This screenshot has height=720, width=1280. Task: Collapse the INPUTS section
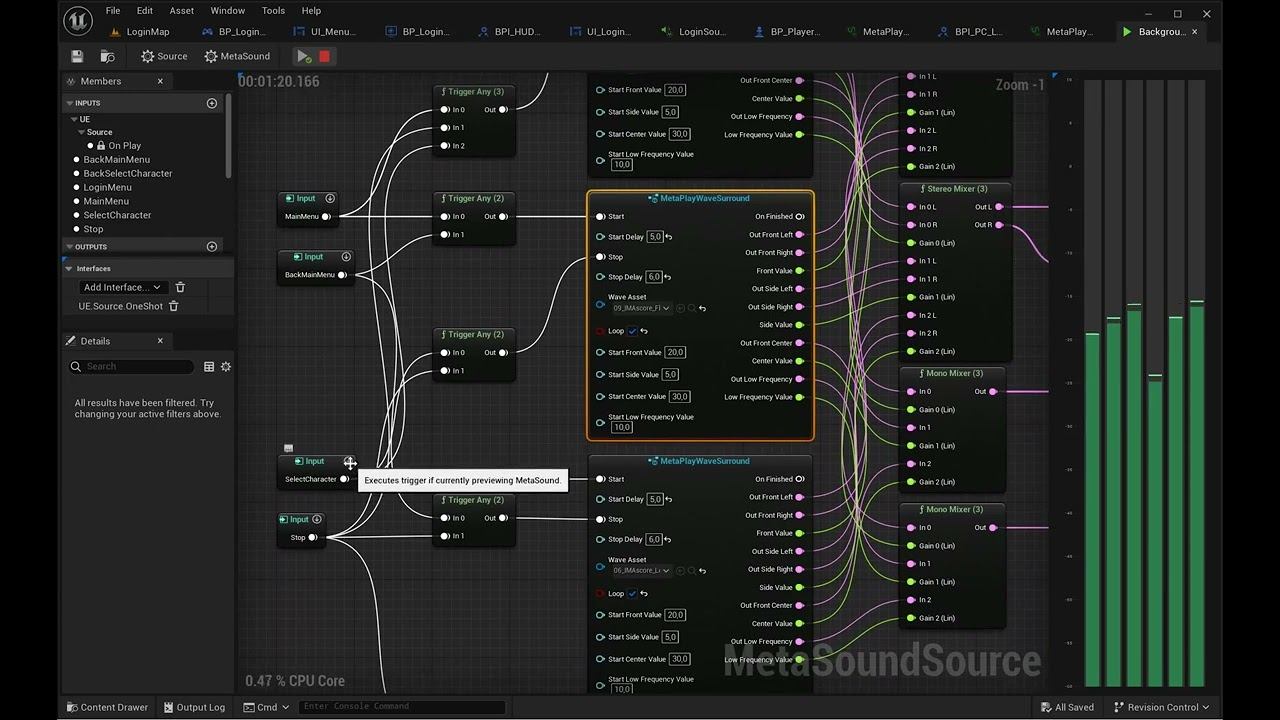pyautogui.click(x=70, y=103)
